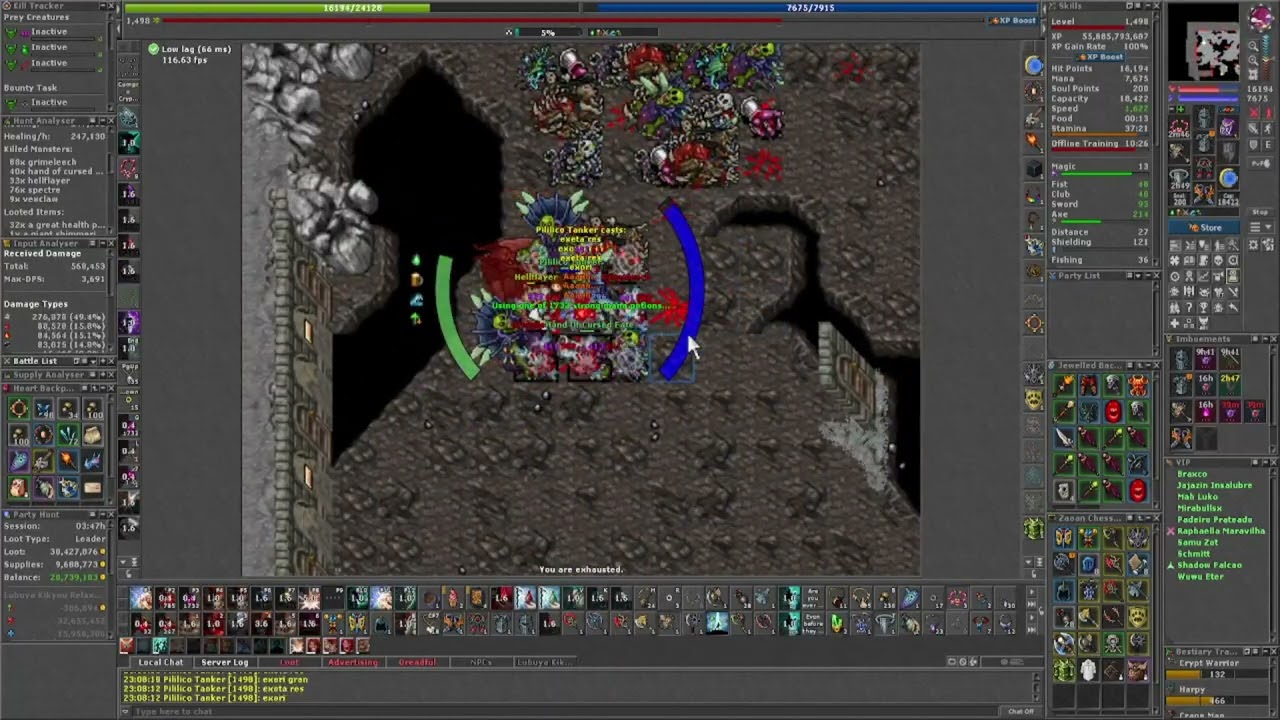Click the weapon hand equipment slot
This screenshot has height=720, width=1280.
pyautogui.click(x=1178, y=151)
